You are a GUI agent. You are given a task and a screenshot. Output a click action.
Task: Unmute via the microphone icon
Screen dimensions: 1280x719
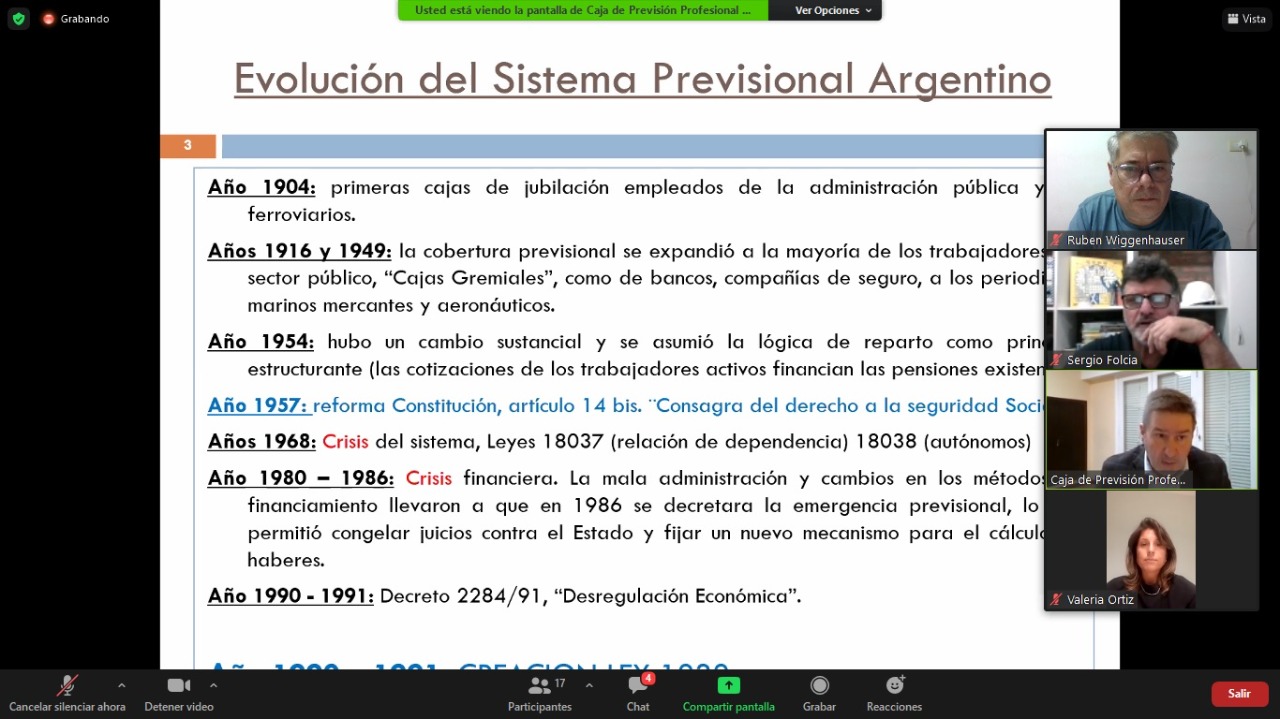(x=67, y=685)
